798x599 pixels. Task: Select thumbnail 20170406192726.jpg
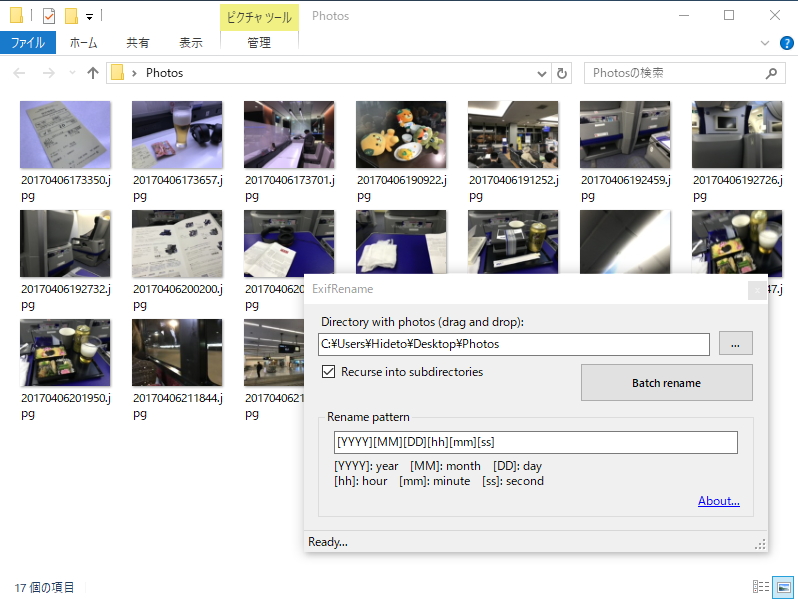[737, 134]
